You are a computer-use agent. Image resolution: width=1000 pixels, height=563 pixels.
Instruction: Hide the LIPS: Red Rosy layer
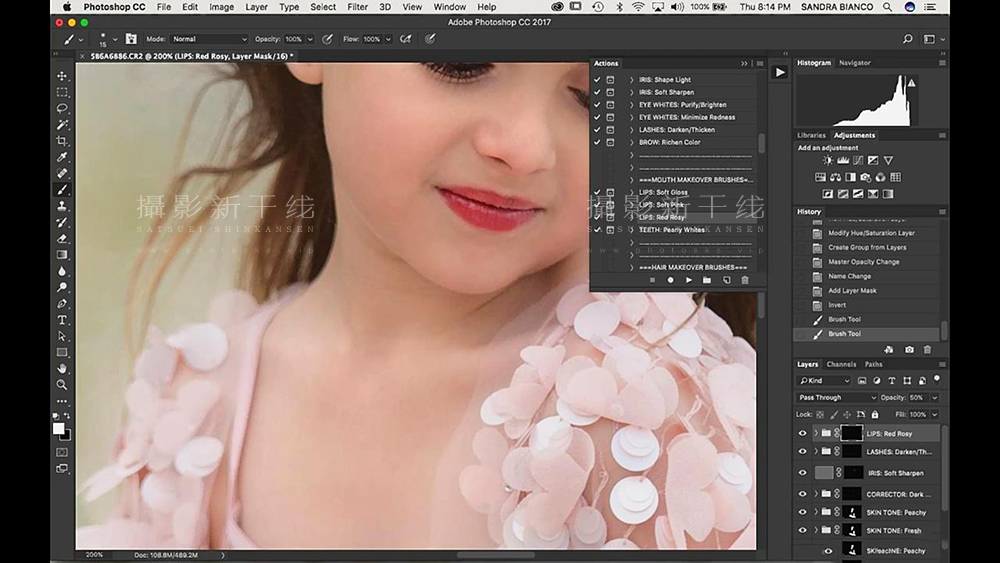[802, 434]
